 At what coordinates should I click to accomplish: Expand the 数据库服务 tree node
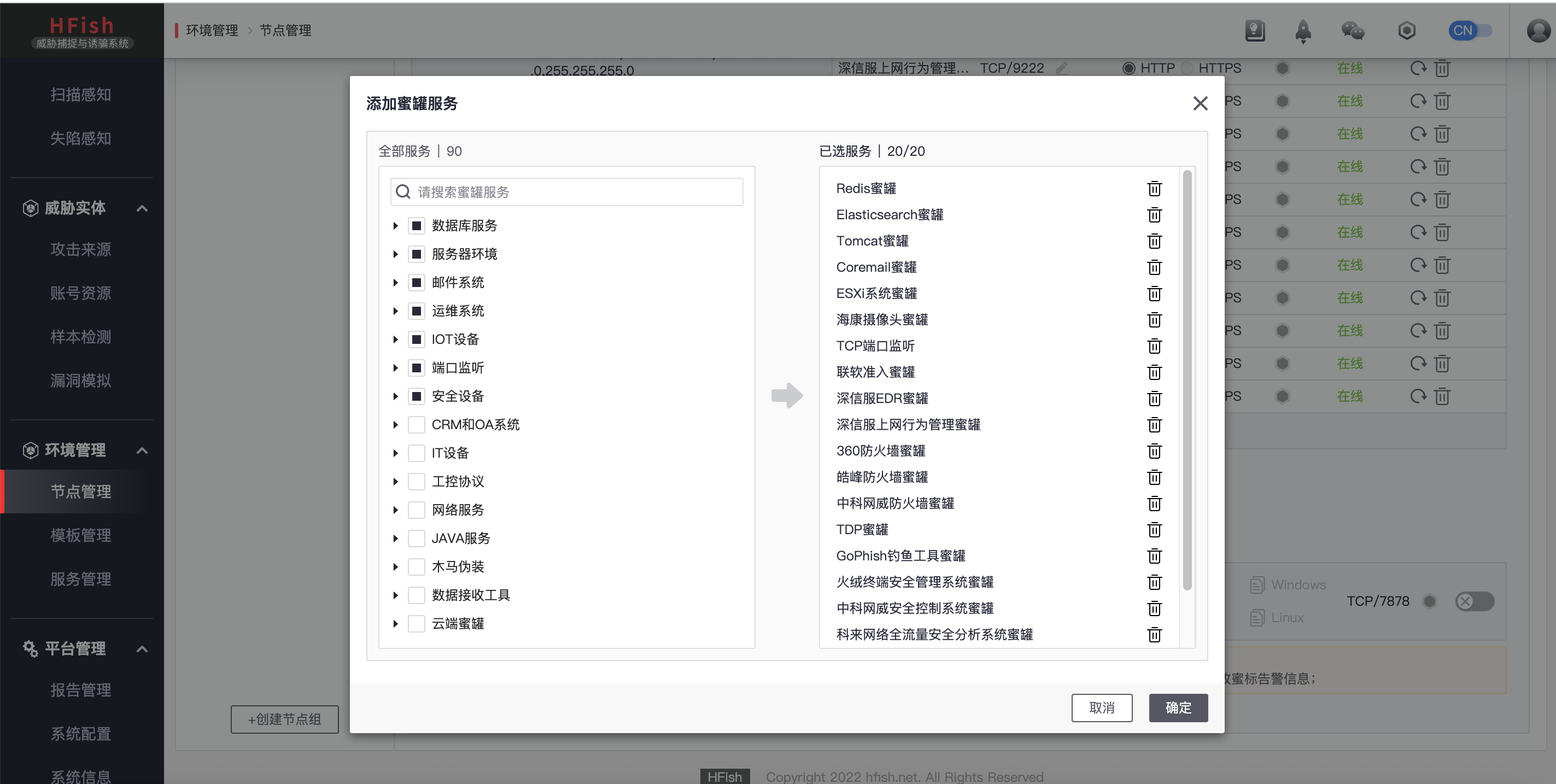point(396,225)
